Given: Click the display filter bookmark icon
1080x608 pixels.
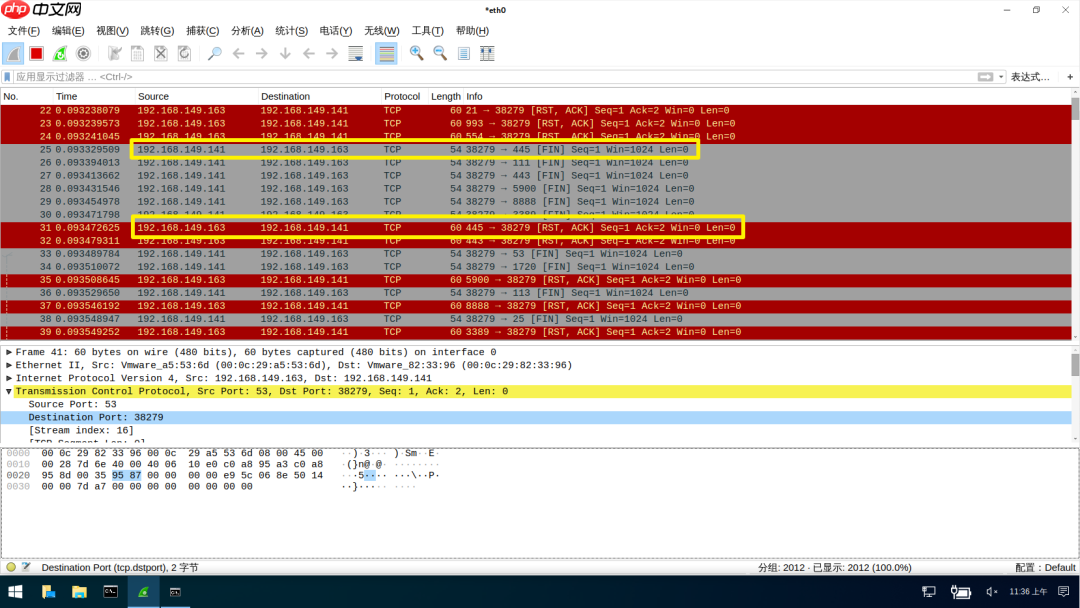Looking at the screenshot, I should pyautogui.click(x=8, y=76).
